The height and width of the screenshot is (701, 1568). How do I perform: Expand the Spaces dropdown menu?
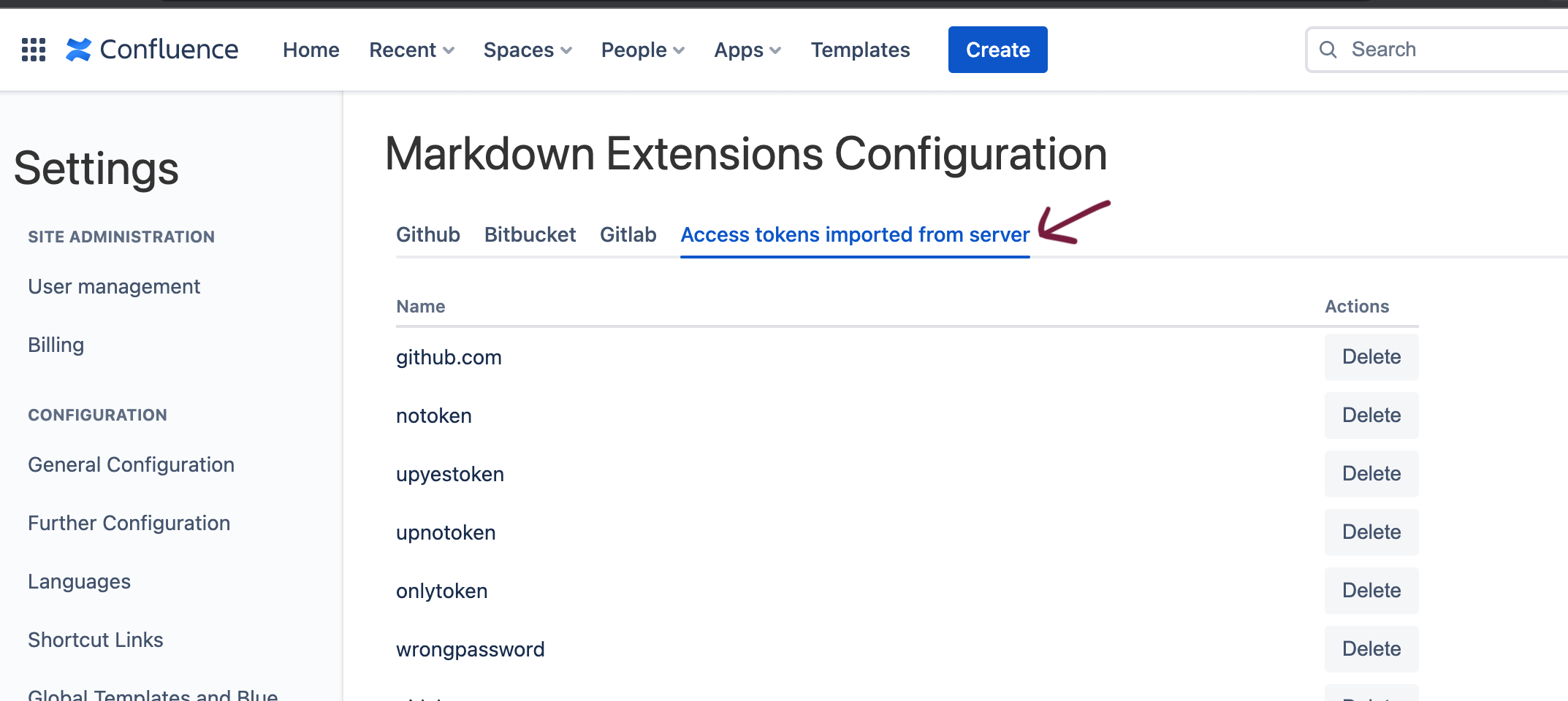[x=528, y=50]
